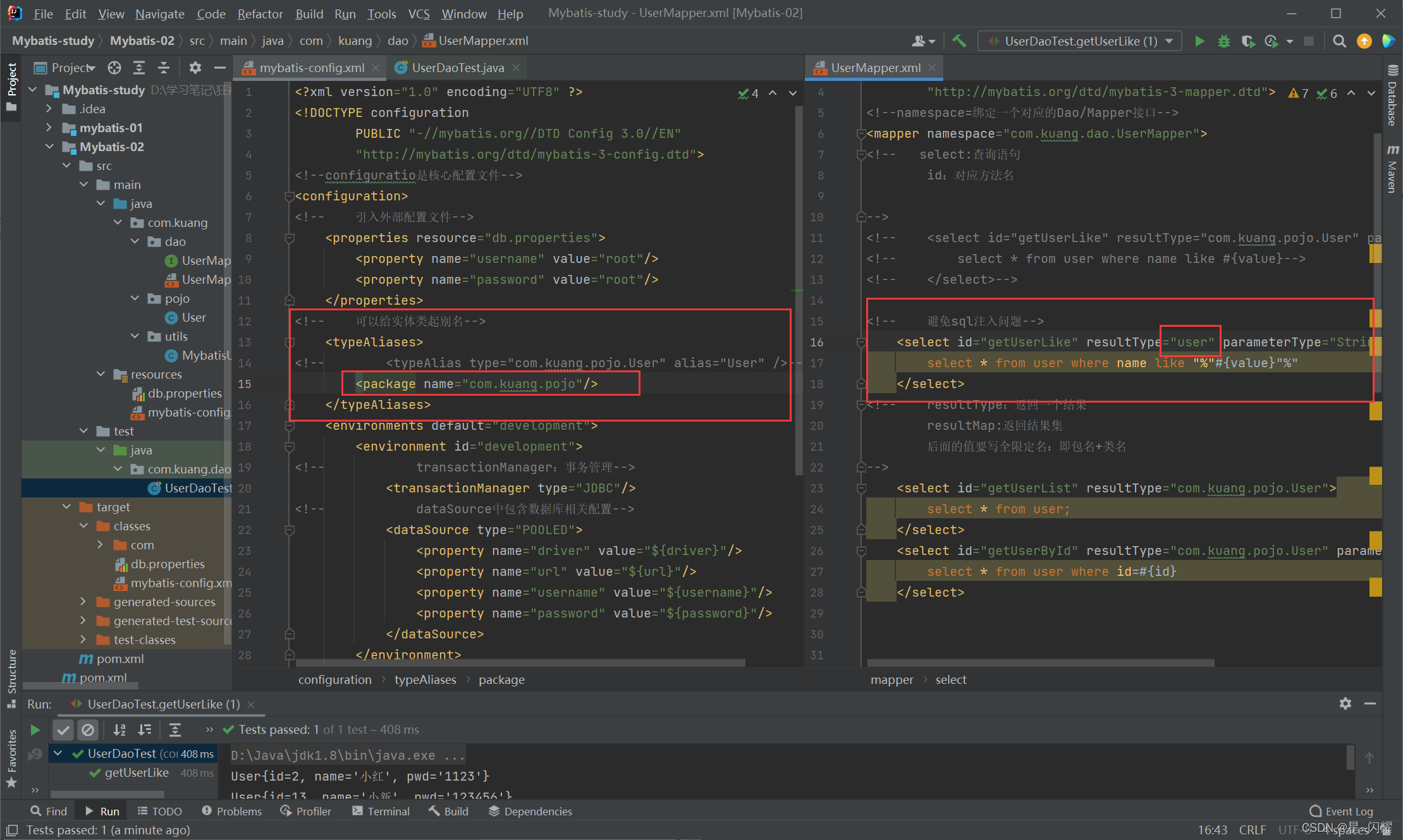Viewport: 1403px width, 840px height.
Task: Collapse the target folder
Action: (66, 507)
